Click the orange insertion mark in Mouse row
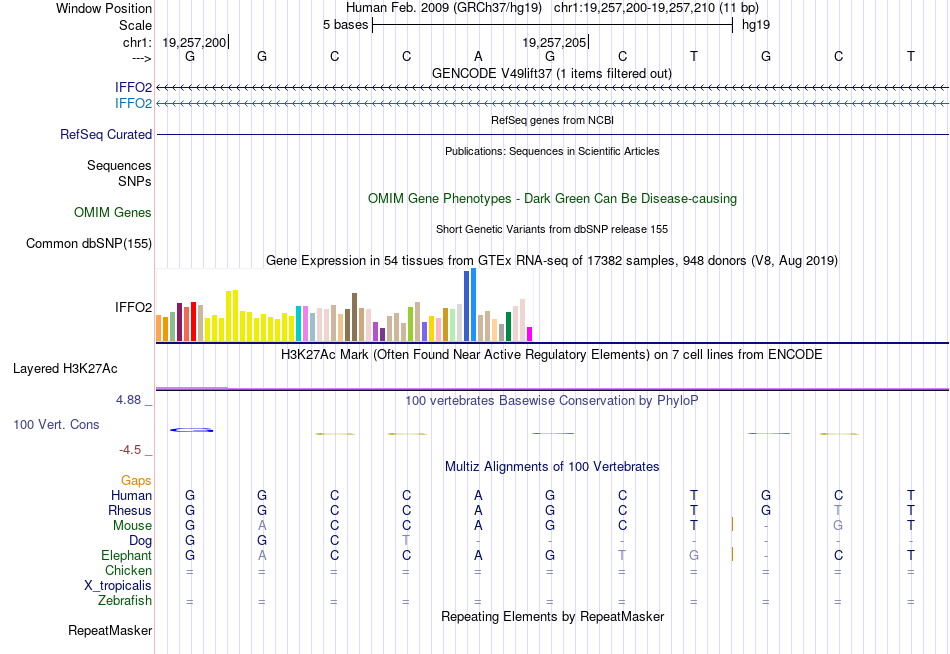The image size is (950, 654). click(732, 525)
